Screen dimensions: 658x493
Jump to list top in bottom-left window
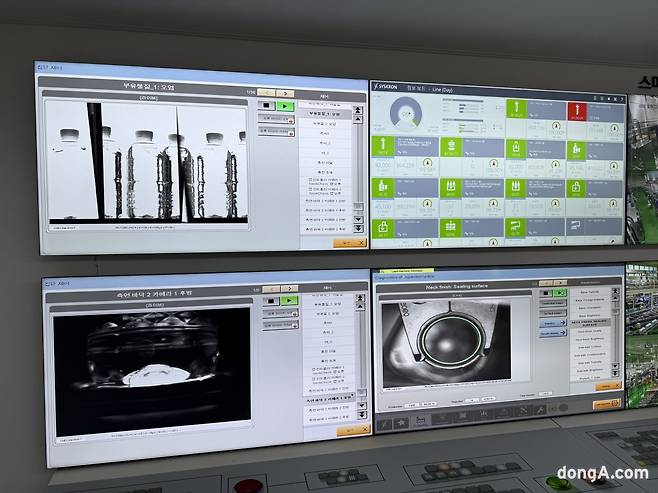pyautogui.click(x=360, y=297)
